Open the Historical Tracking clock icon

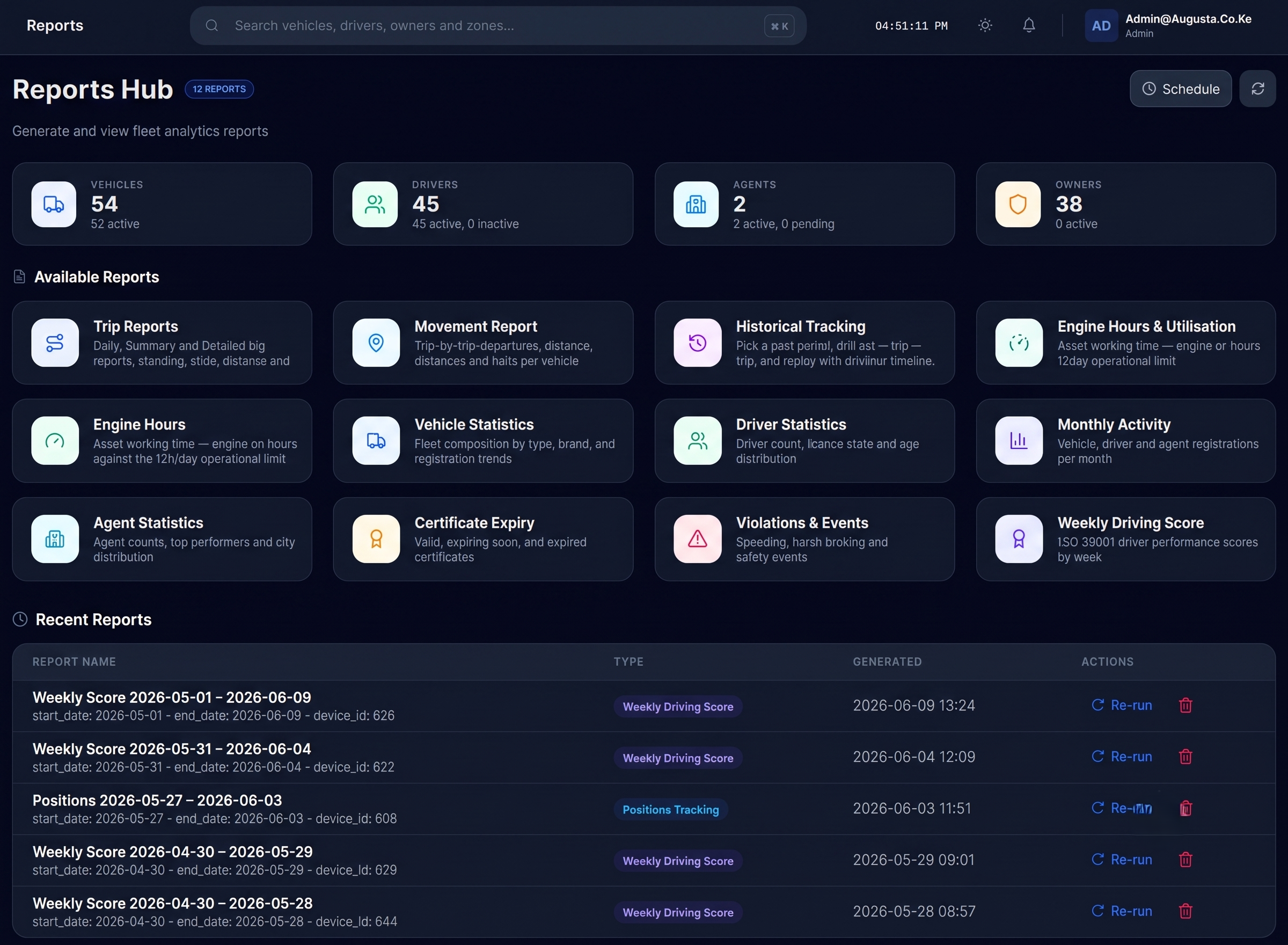tap(698, 343)
